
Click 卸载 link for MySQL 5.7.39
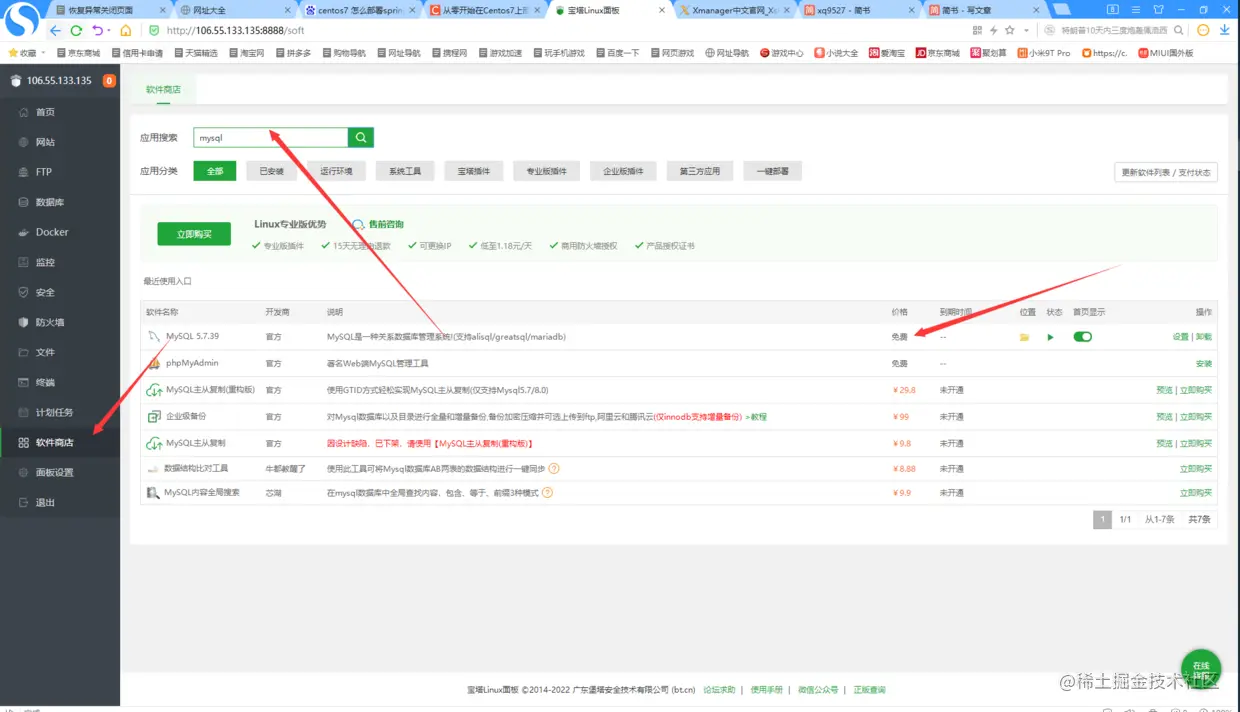[x=1204, y=337]
